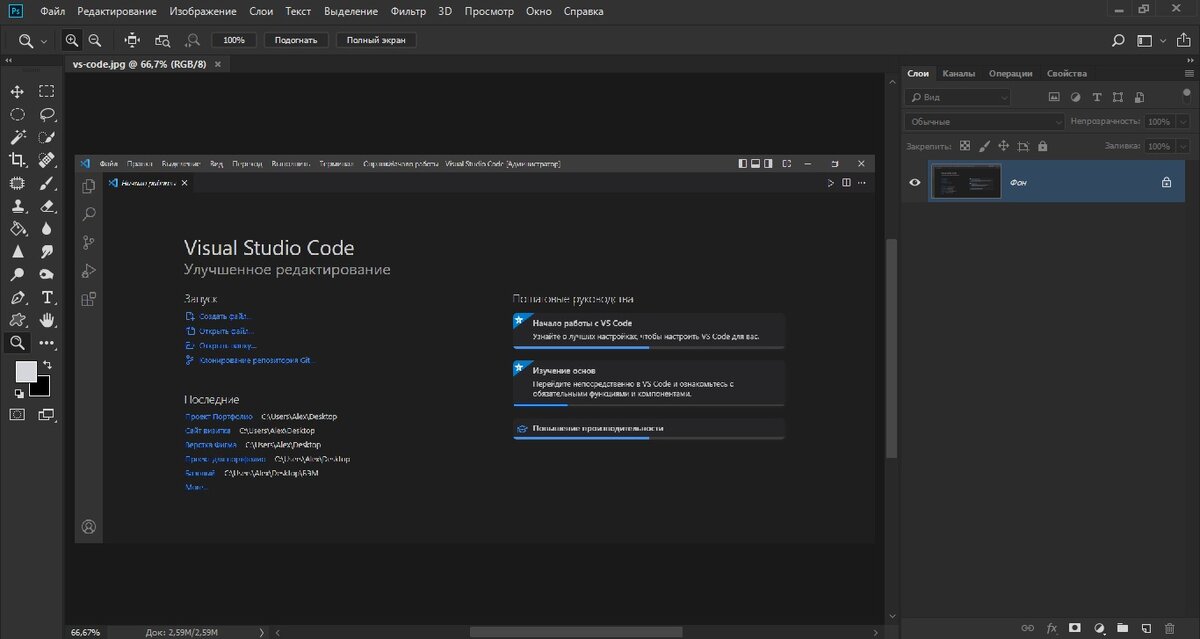Change screen mode from the toolbox
This screenshot has width=1200, height=639.
point(47,413)
